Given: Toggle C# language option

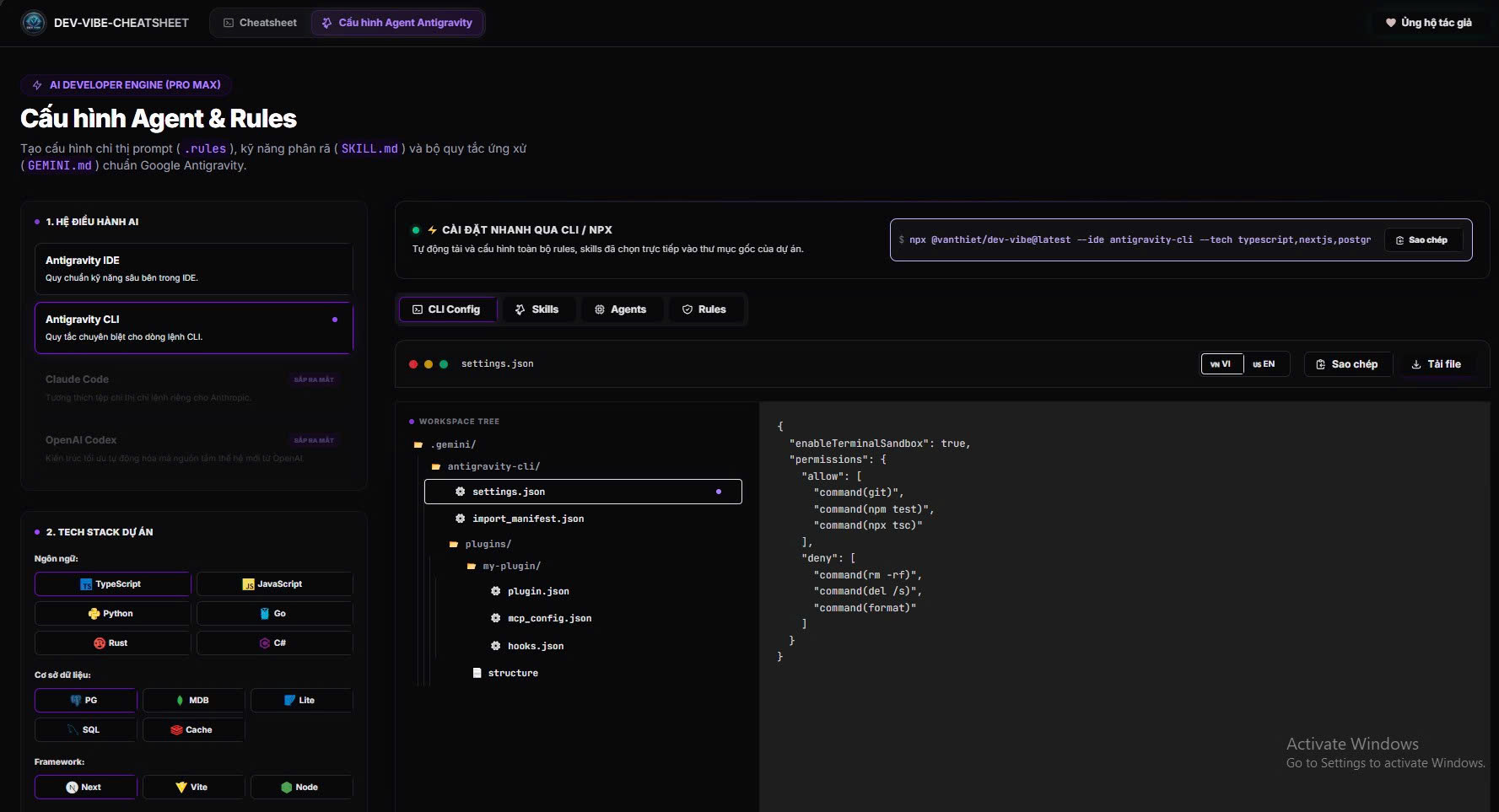Looking at the screenshot, I should 274,643.
